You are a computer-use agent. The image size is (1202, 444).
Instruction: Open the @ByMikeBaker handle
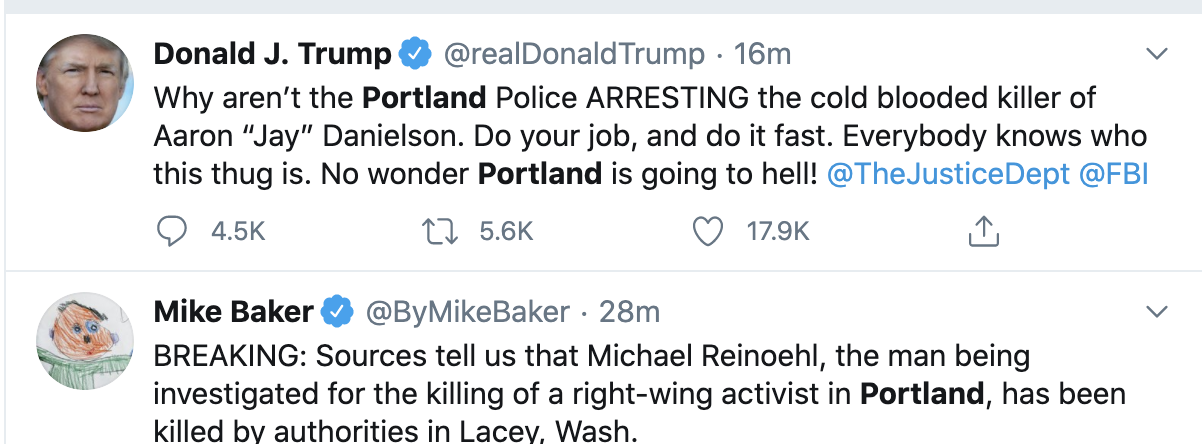469,312
